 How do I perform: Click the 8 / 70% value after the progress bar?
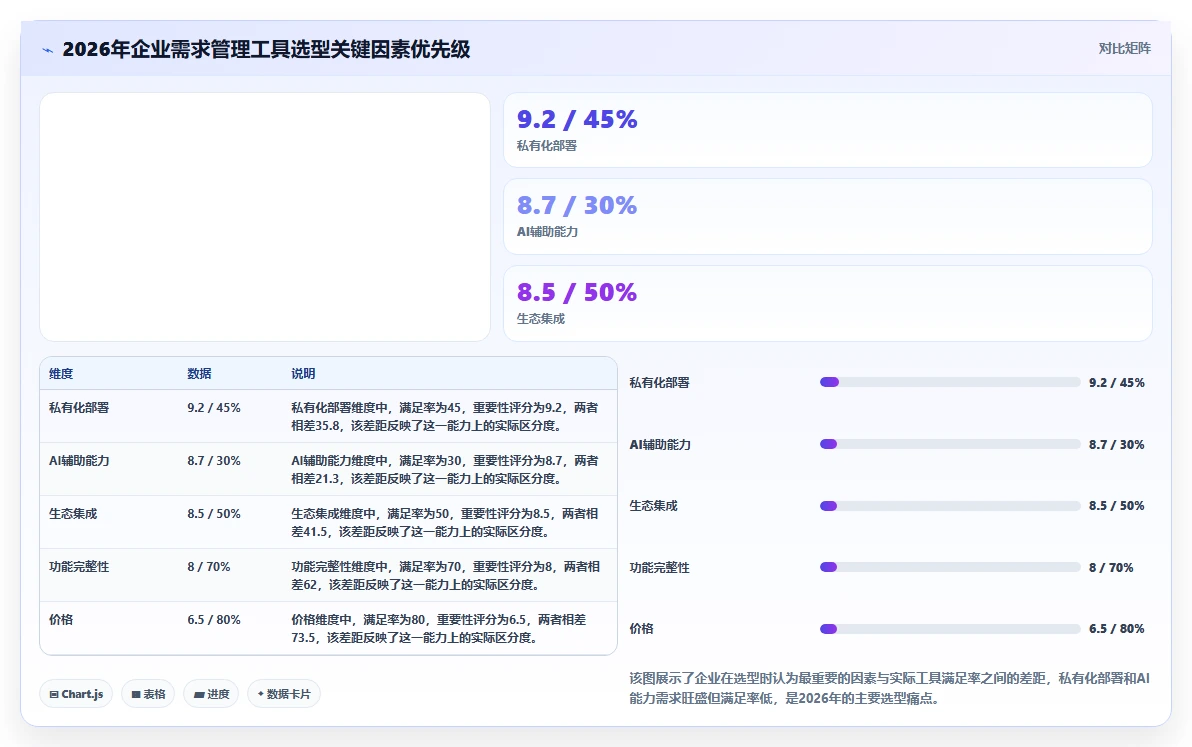(x=1111, y=568)
